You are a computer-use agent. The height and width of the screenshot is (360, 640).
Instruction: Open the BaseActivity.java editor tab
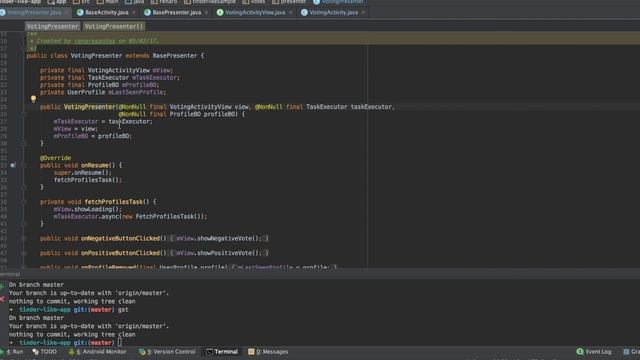pos(107,12)
